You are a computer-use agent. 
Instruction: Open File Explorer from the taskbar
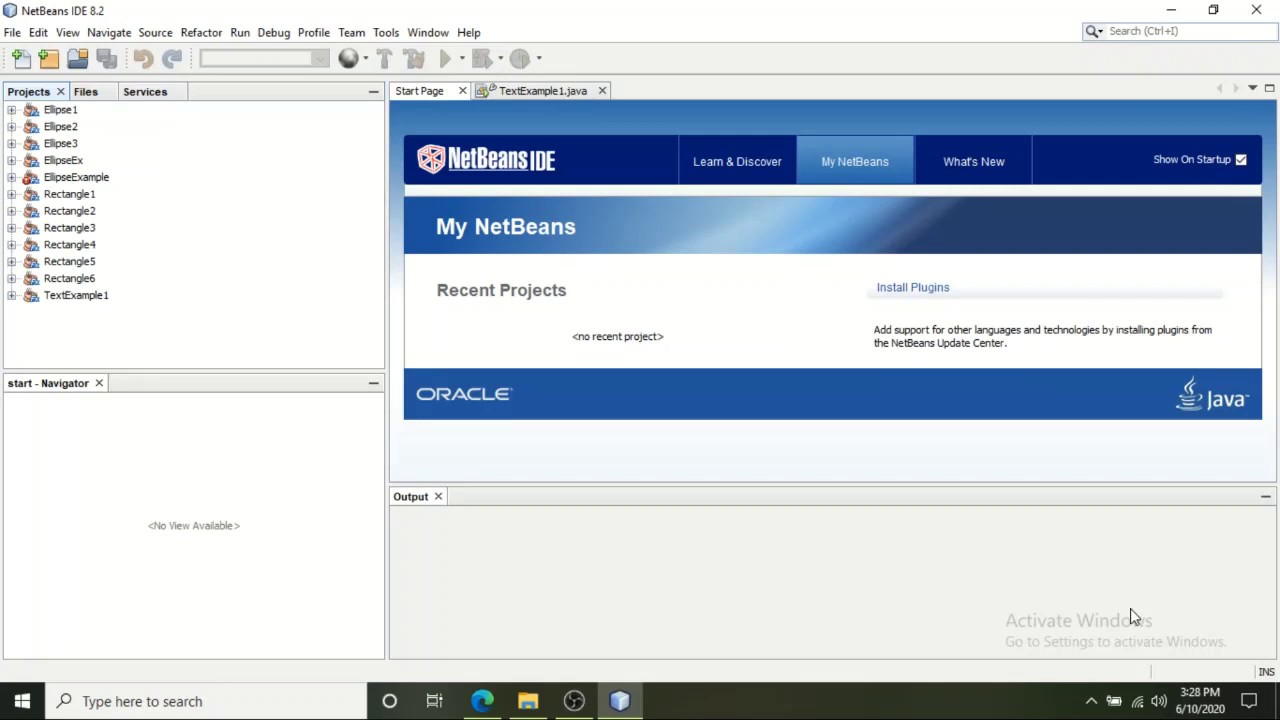(x=528, y=701)
